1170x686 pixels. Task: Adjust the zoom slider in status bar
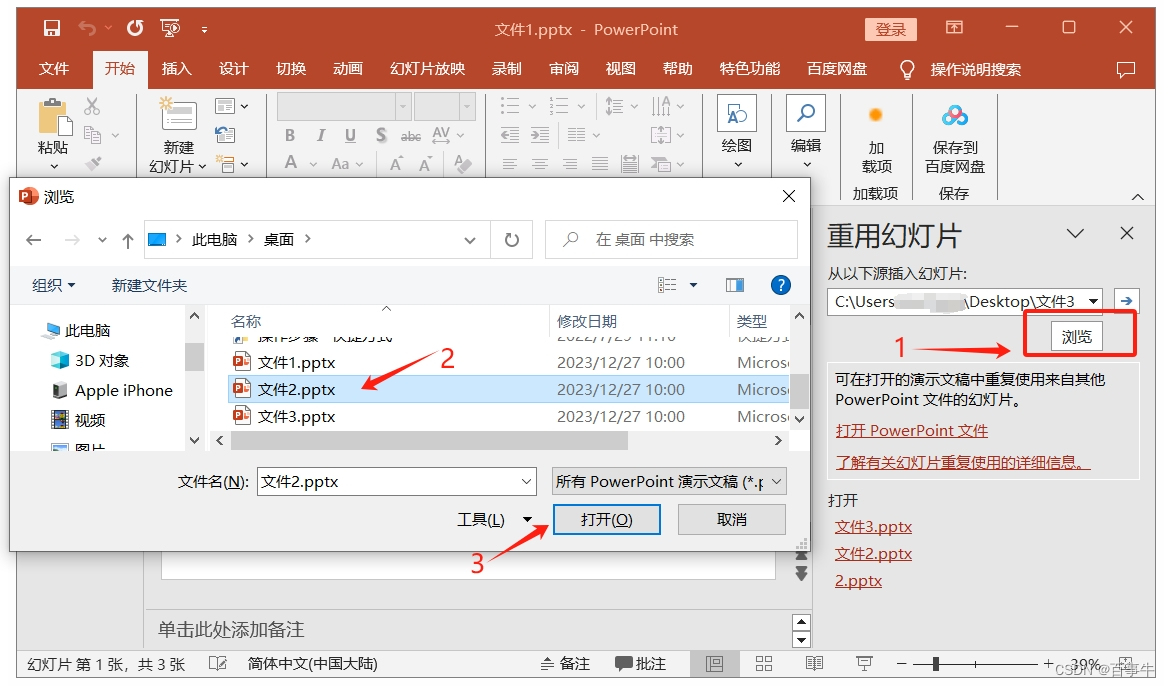[x=936, y=664]
